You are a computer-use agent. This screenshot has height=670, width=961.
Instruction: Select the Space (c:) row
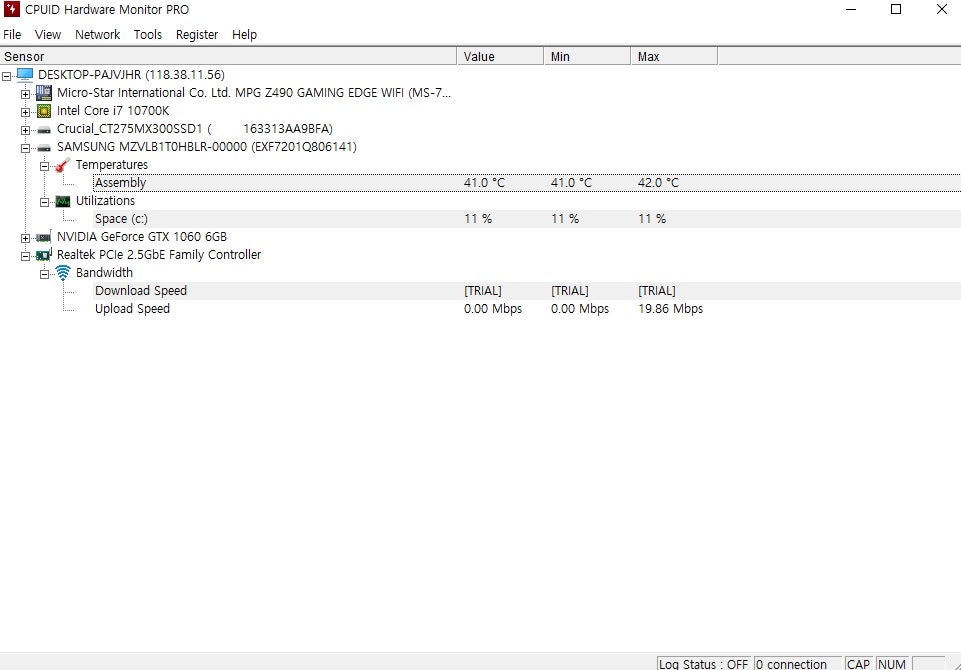[x=527, y=219]
